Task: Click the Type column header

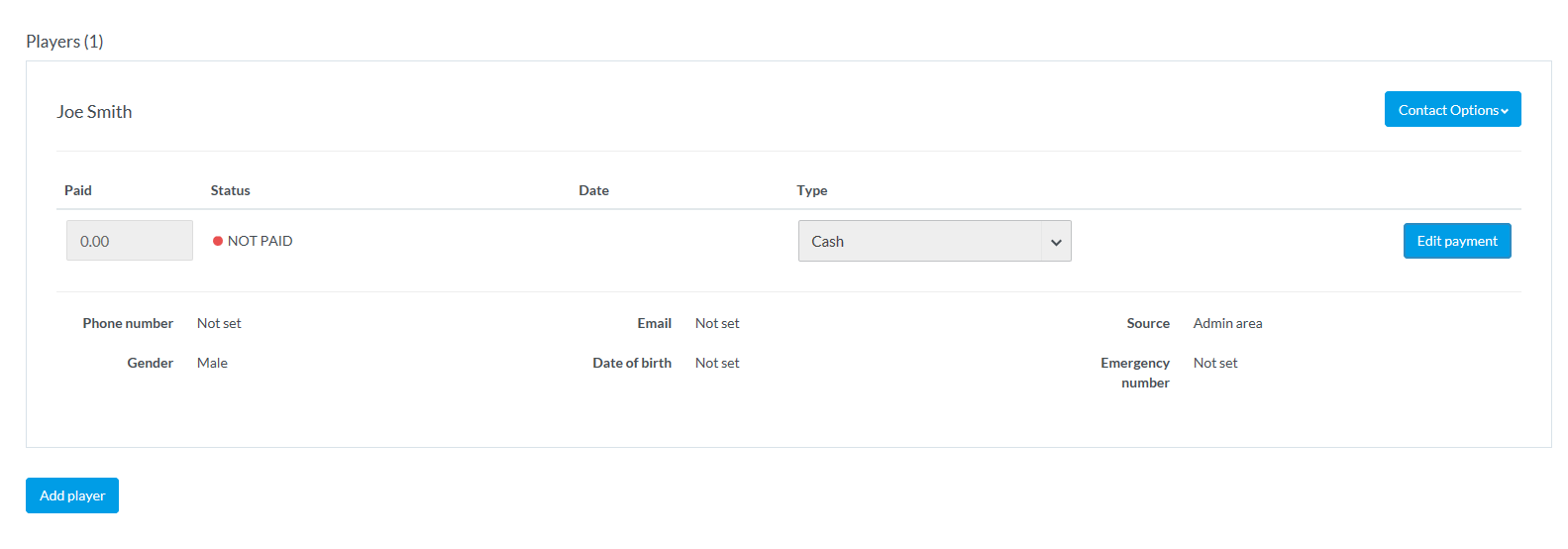Action: [811, 190]
